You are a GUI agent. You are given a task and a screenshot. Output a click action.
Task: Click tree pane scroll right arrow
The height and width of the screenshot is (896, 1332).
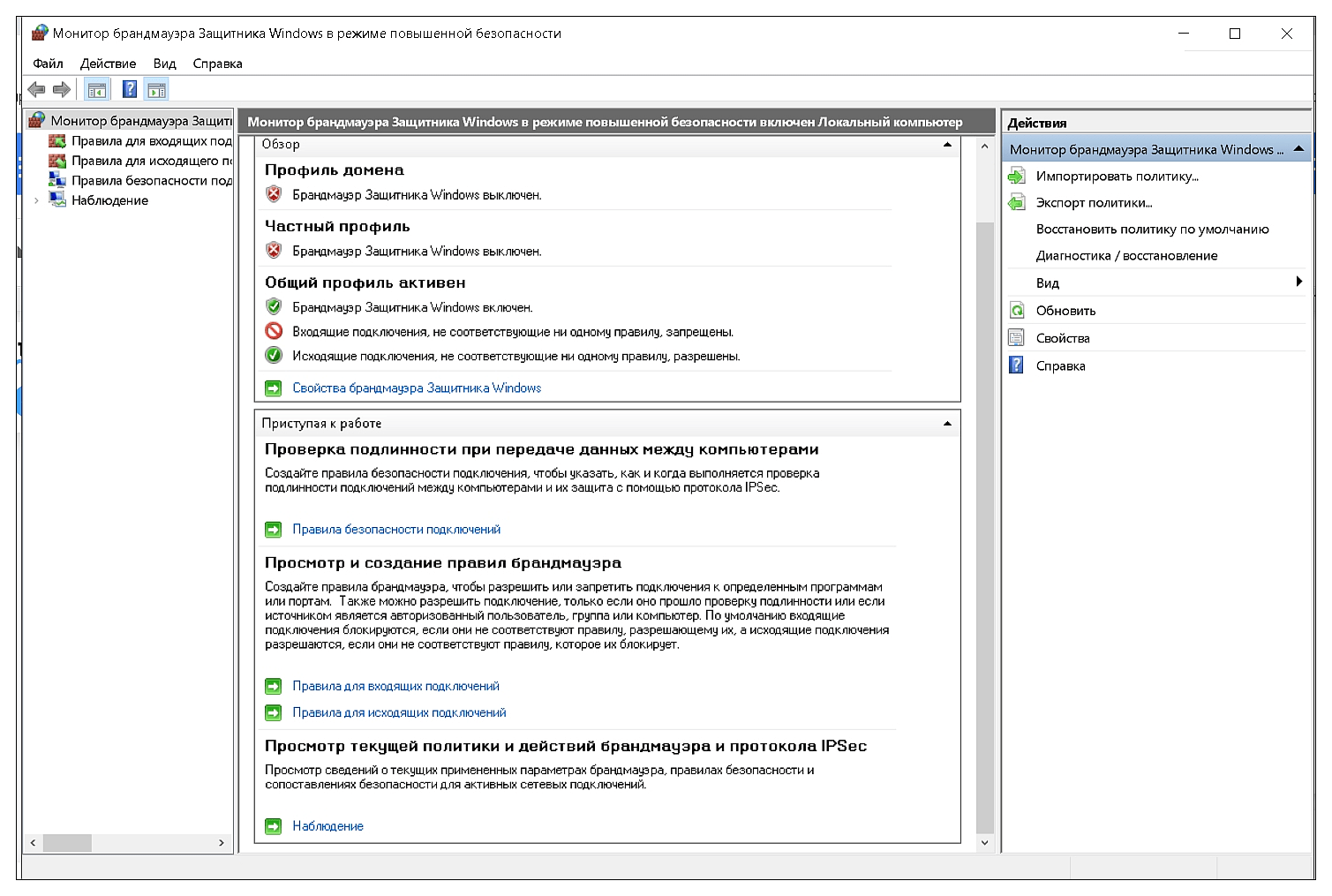[x=222, y=843]
